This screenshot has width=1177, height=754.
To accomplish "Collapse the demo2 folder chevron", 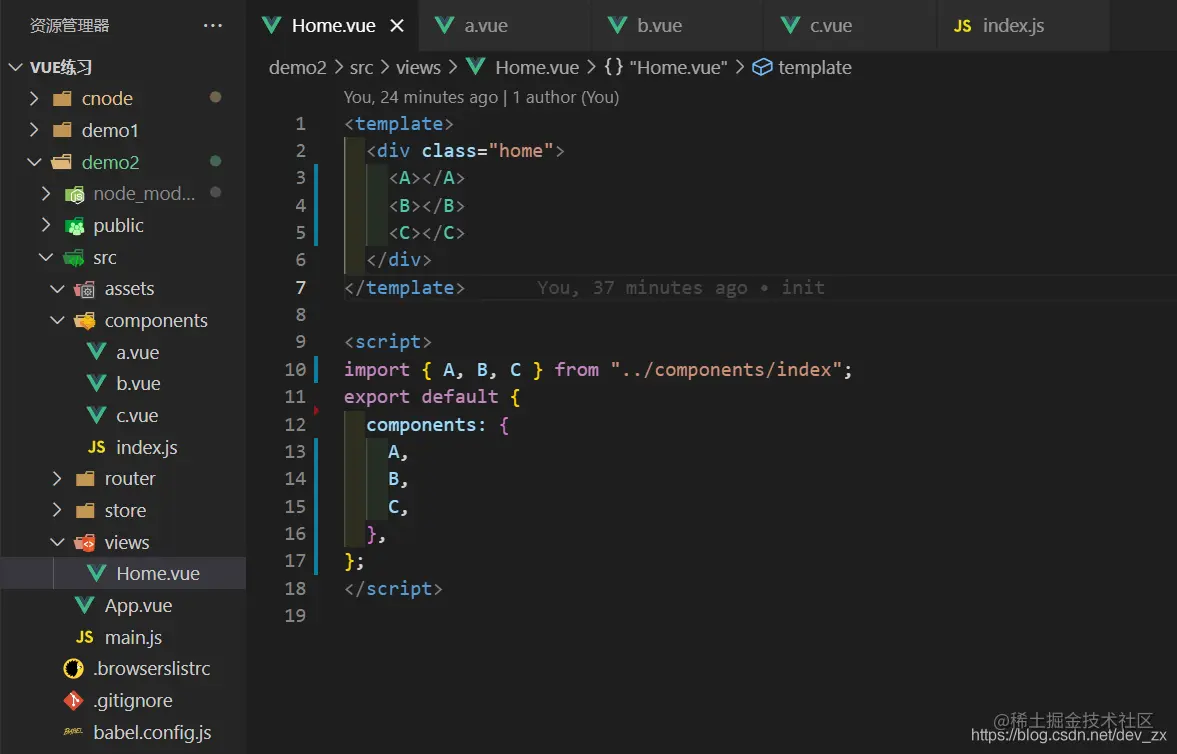I will (34, 162).
